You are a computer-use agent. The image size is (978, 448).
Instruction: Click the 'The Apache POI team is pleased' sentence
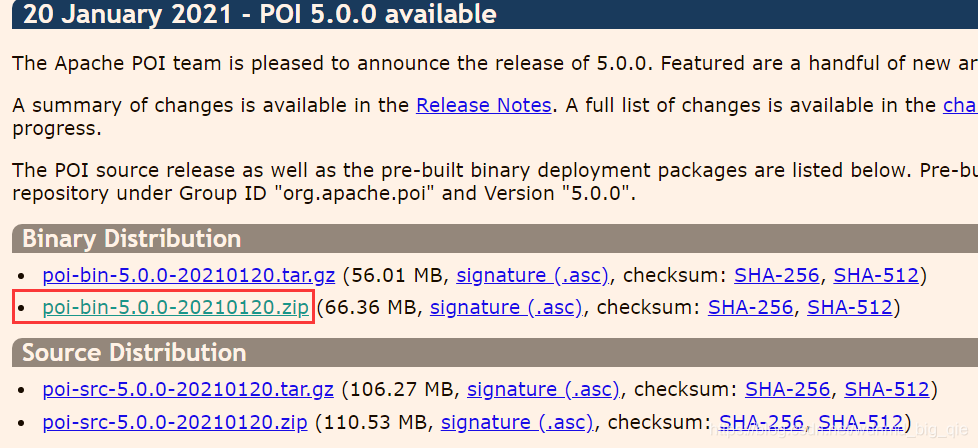point(495,63)
